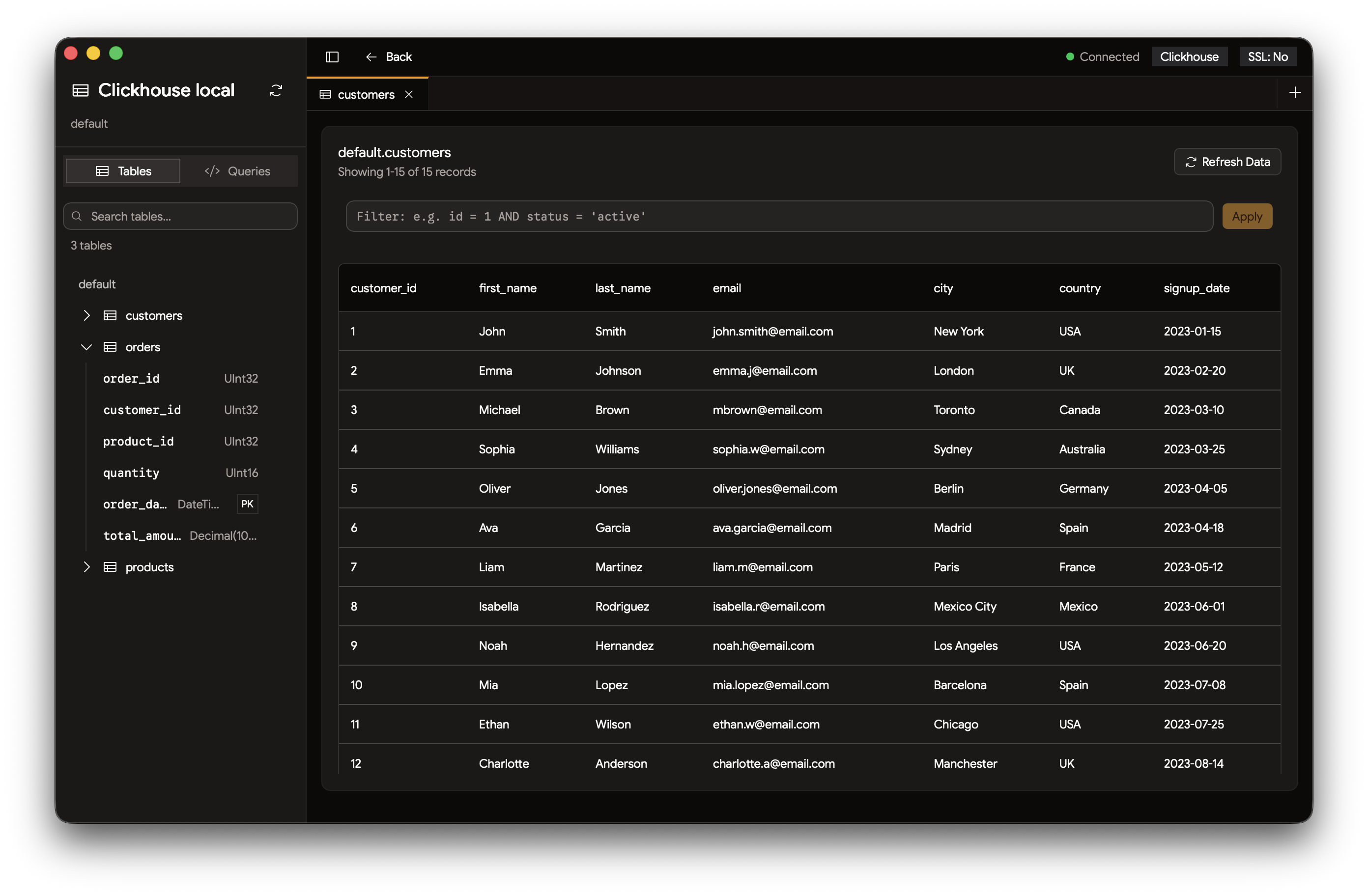The height and width of the screenshot is (896, 1368).
Task: Focus the Filter expression input field
Action: pyautogui.click(x=779, y=217)
